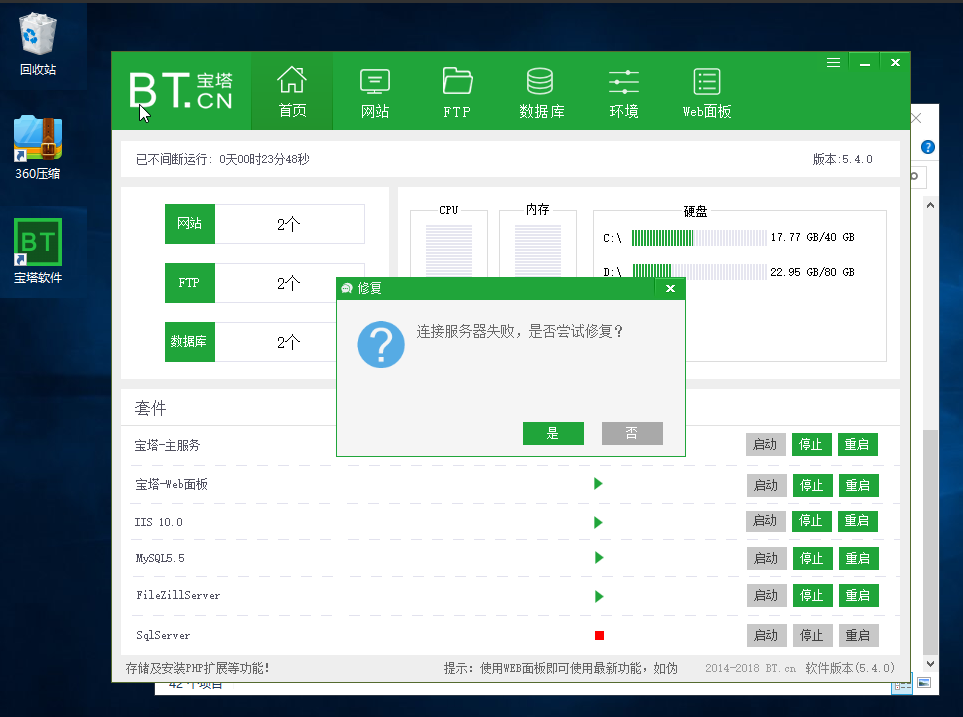Select the green FTP count tile

(x=190, y=283)
